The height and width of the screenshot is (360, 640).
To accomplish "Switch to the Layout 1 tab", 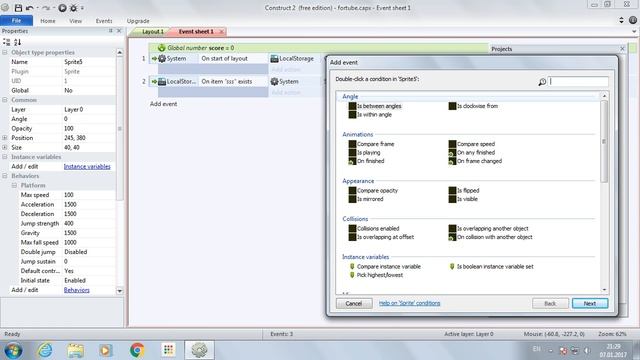I will coord(153,31).
